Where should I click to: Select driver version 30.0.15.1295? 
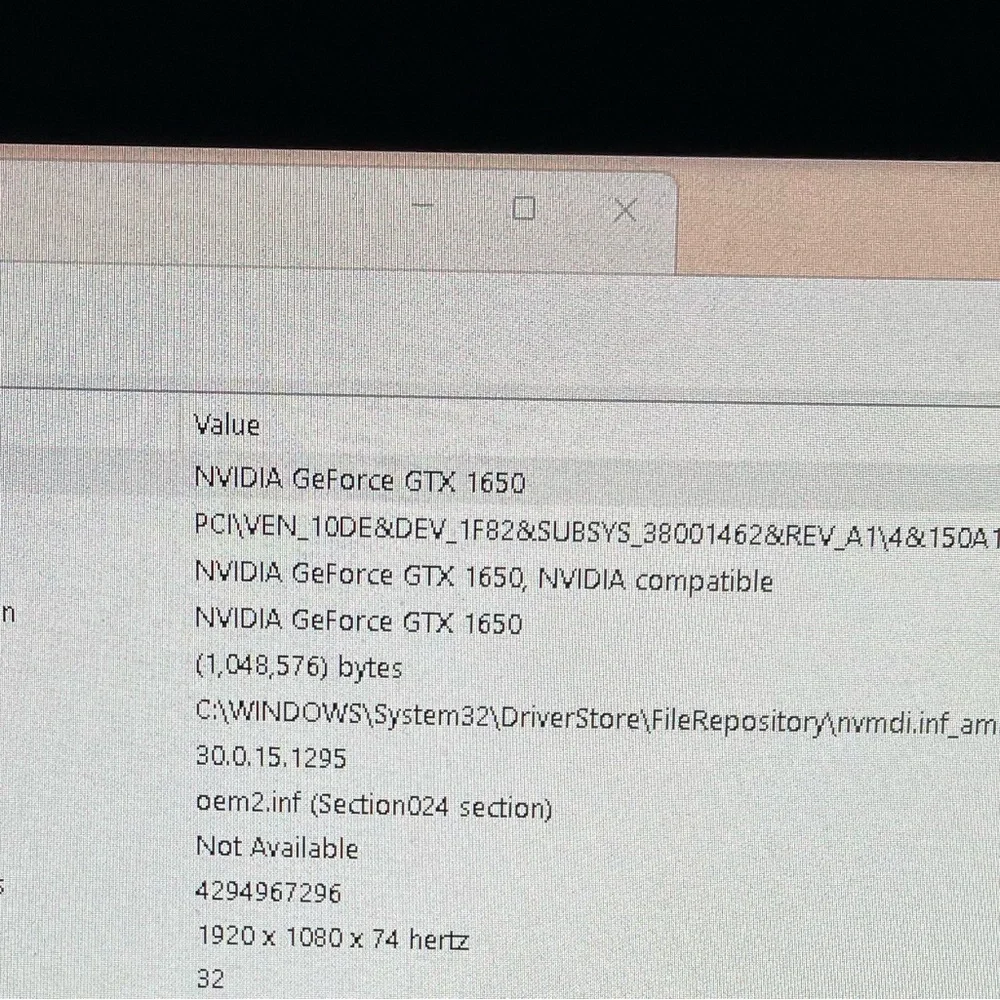coord(270,758)
